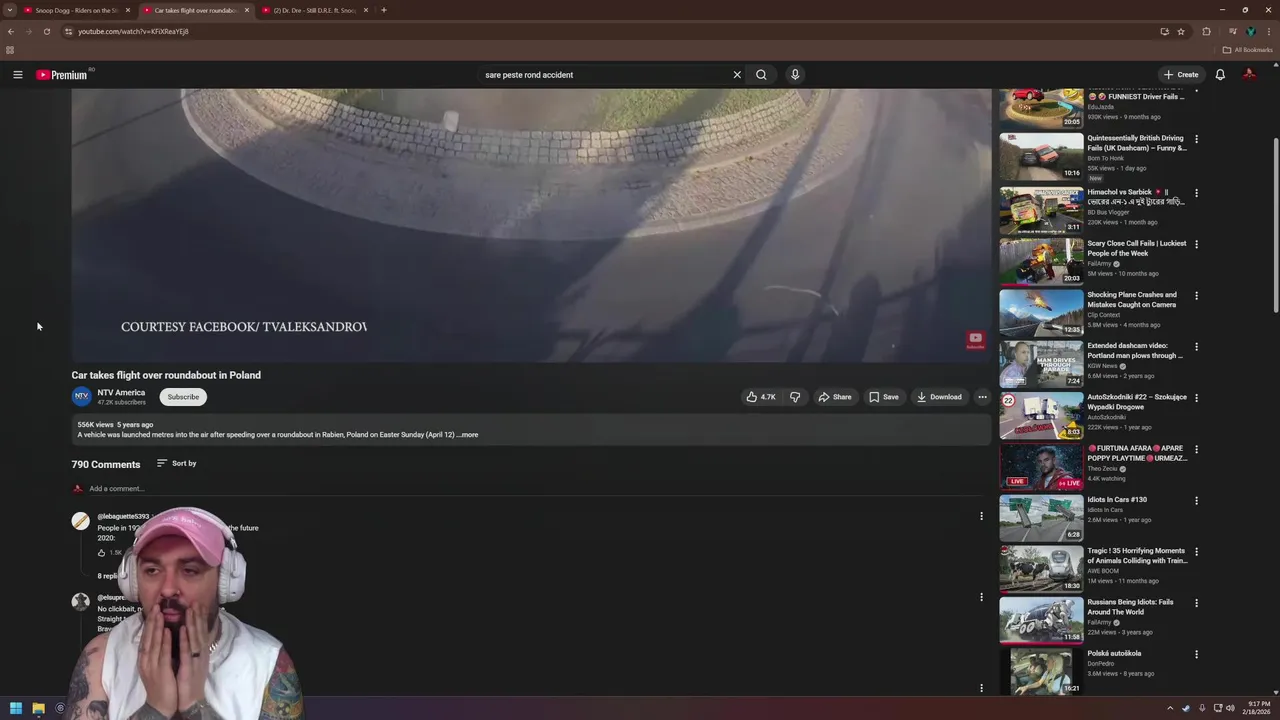The image size is (1280, 720).
Task: Go back in browser history
Action: [11, 31]
